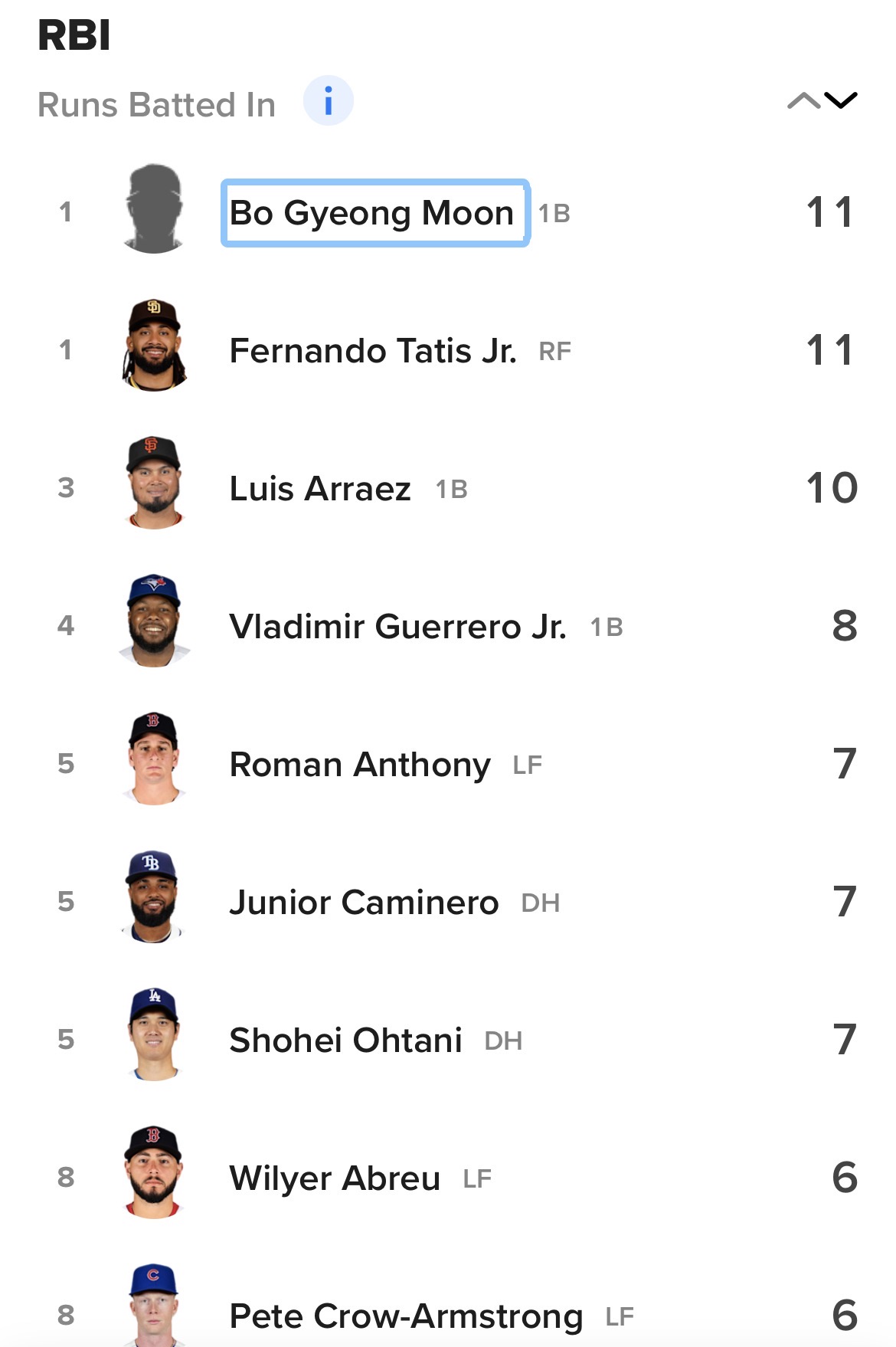Open Bo Gyeong Moon's player link
The width and height of the screenshot is (896, 1347).
click(372, 213)
